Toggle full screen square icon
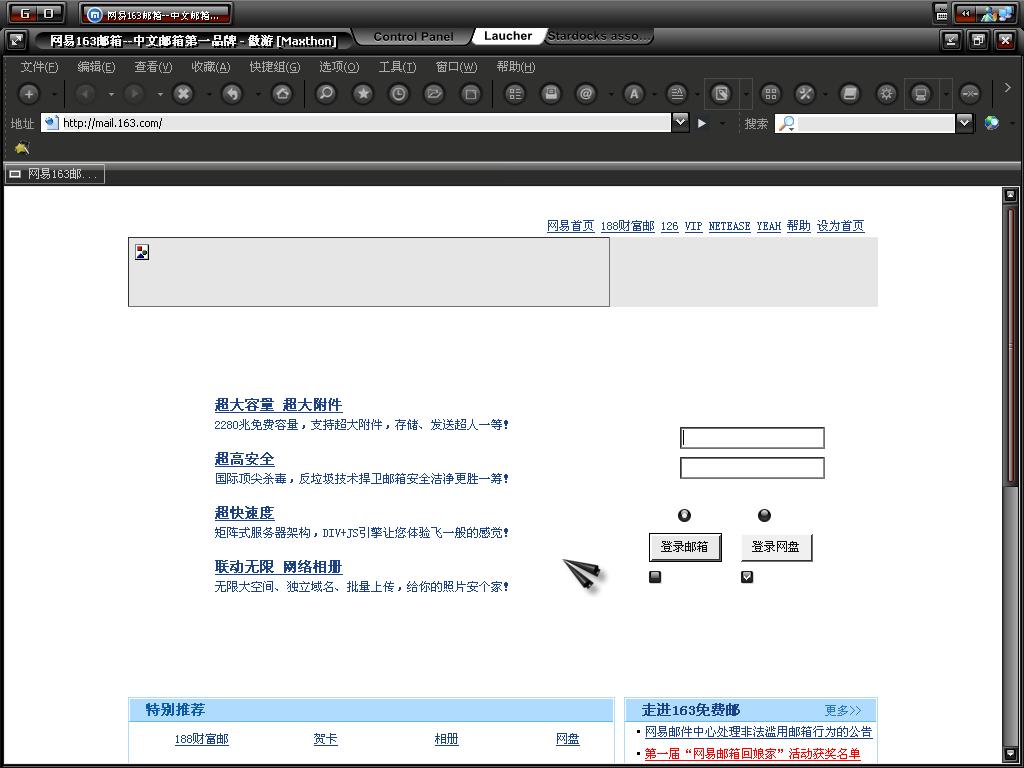The width and height of the screenshot is (1024, 768). [470, 94]
